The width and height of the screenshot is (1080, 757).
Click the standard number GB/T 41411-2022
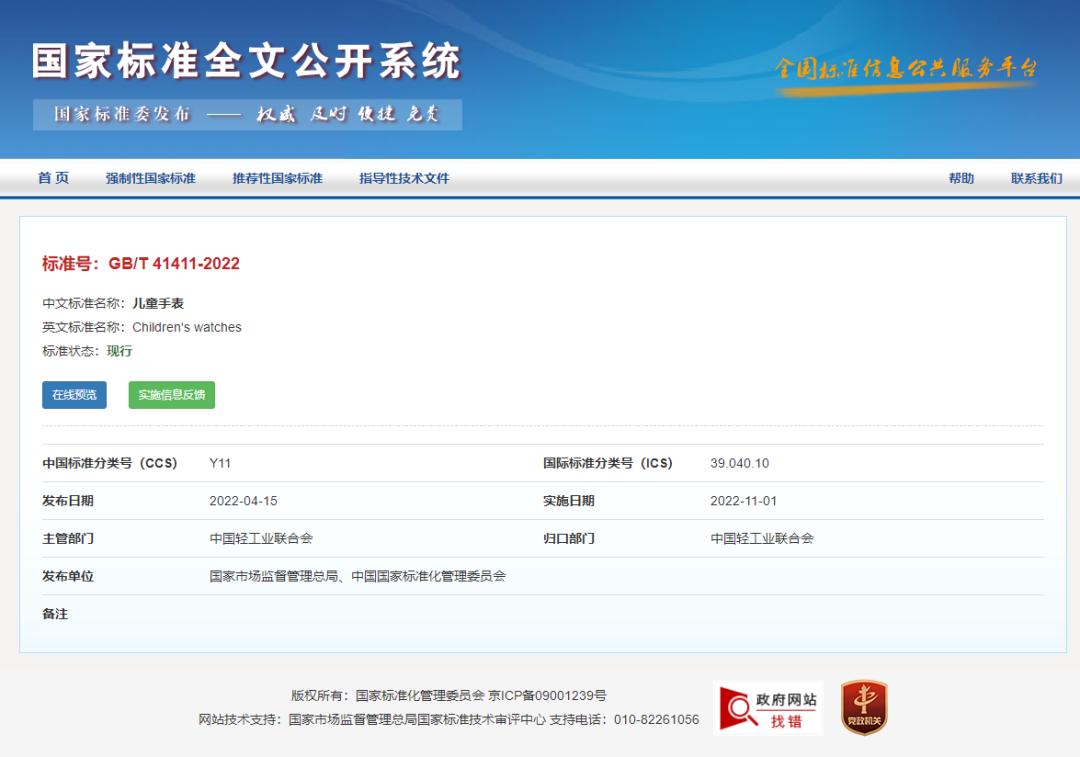[174, 264]
